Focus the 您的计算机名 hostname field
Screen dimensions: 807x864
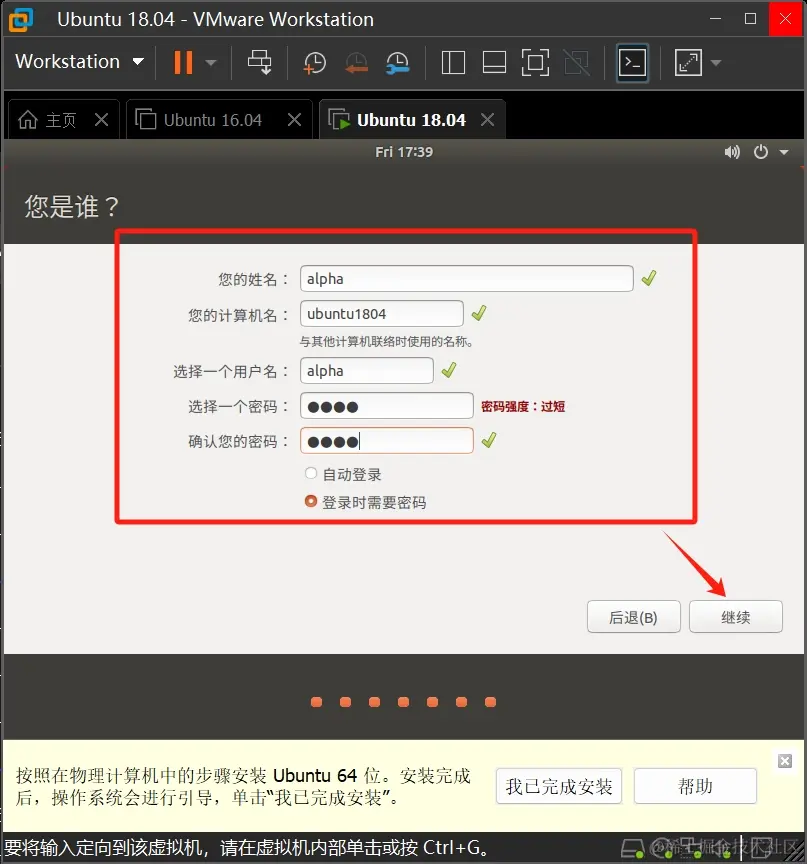(382, 314)
